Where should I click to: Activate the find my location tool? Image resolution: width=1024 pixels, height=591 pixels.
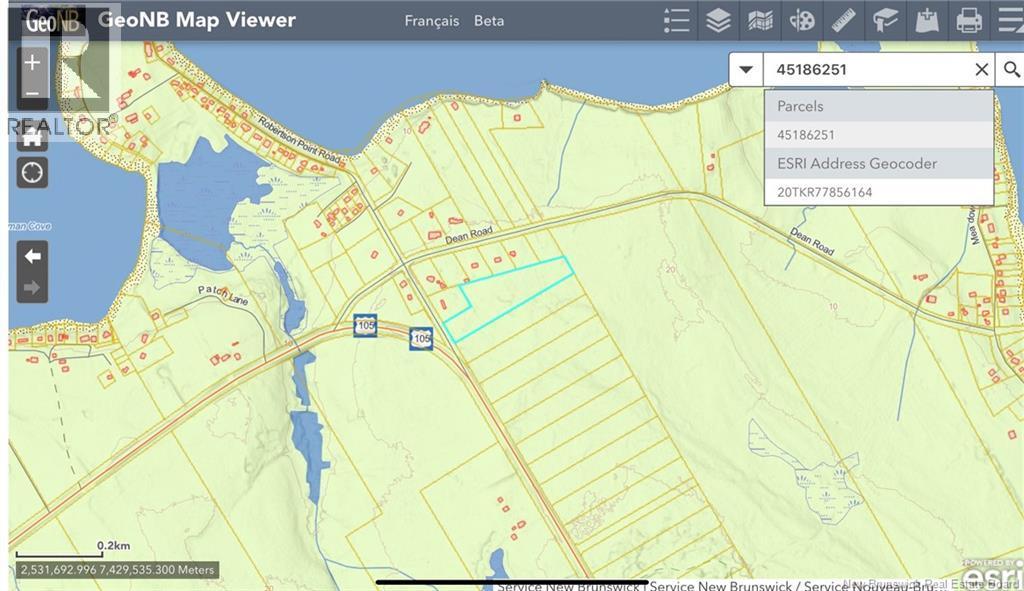click(x=31, y=172)
